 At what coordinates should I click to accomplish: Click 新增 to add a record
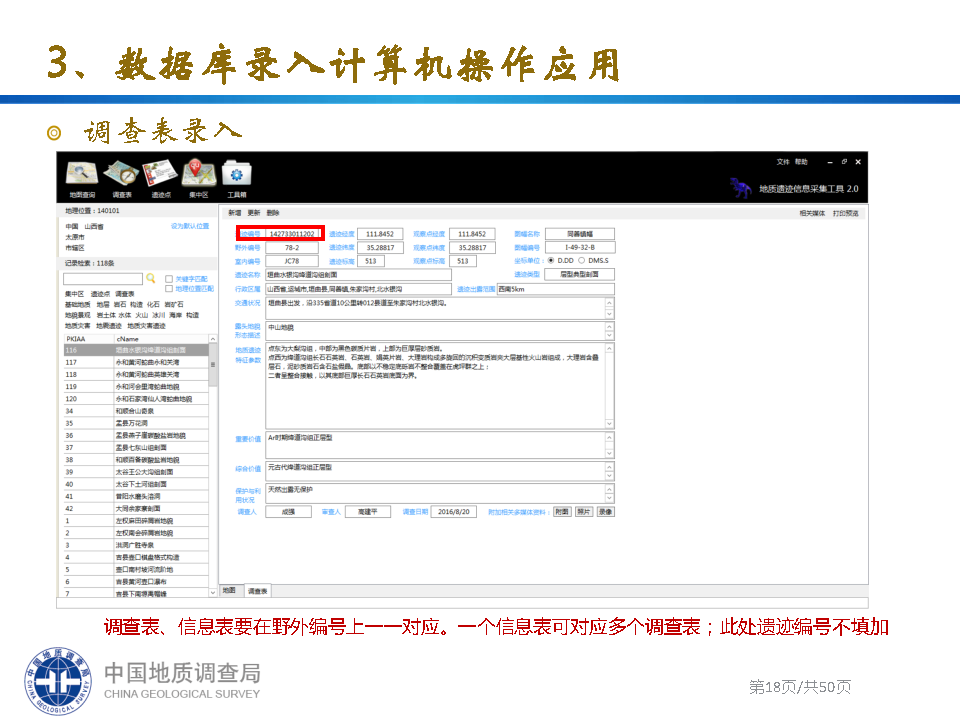pos(234,213)
